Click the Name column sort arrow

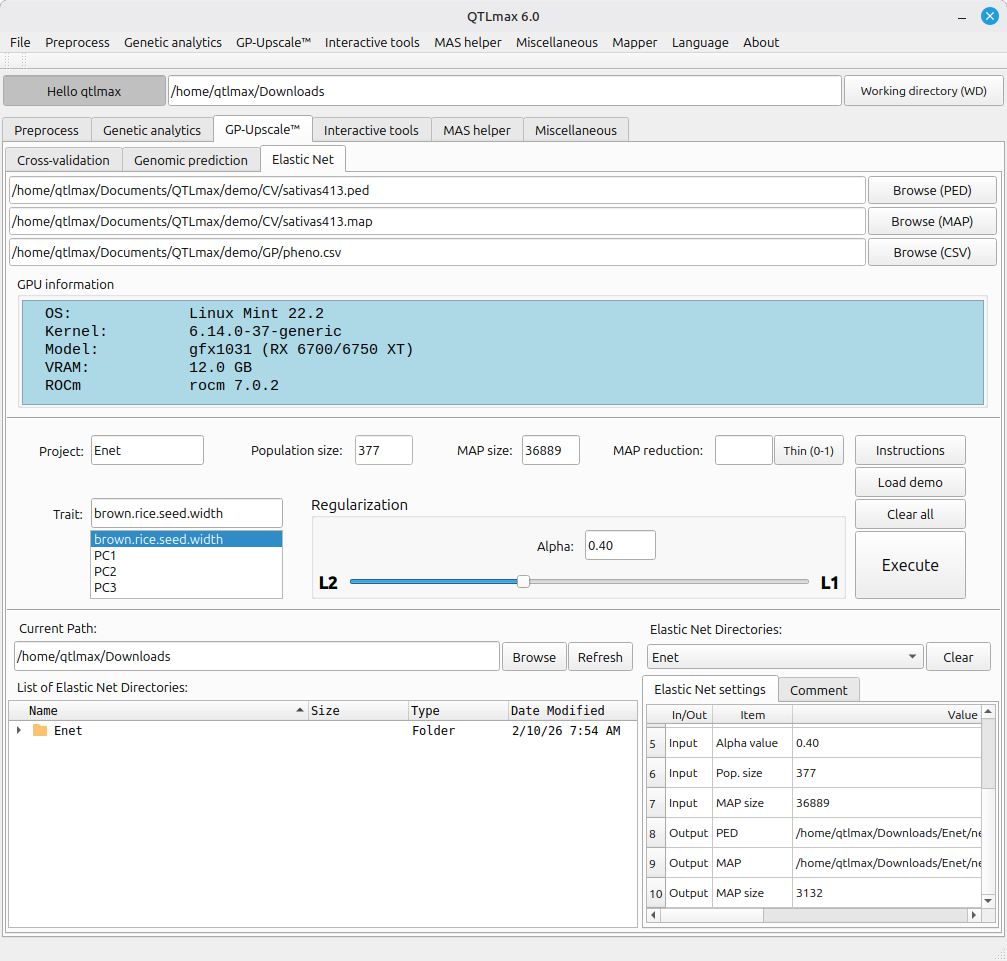[300, 710]
